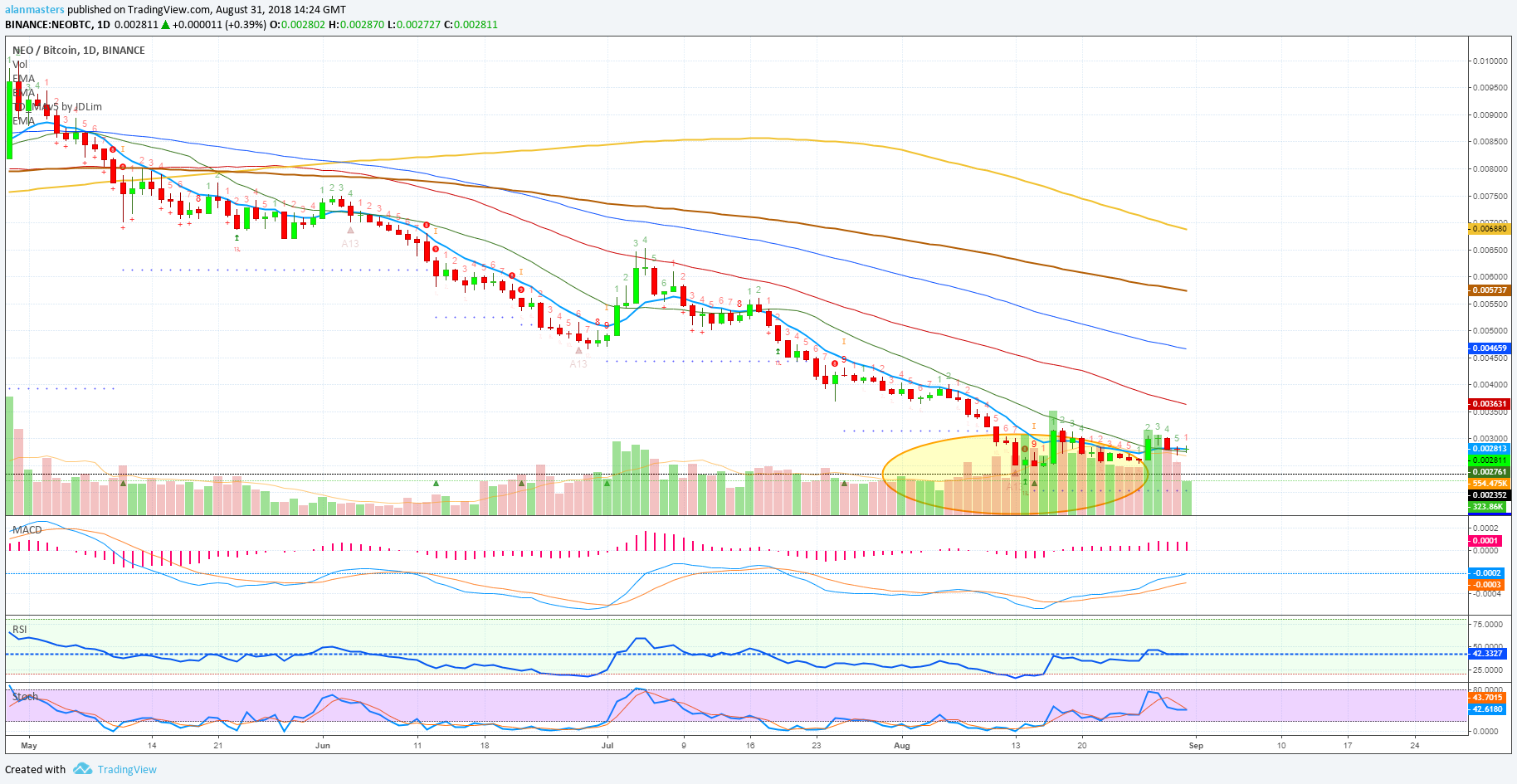Click the 0.004000 price axis tick

(1490, 384)
